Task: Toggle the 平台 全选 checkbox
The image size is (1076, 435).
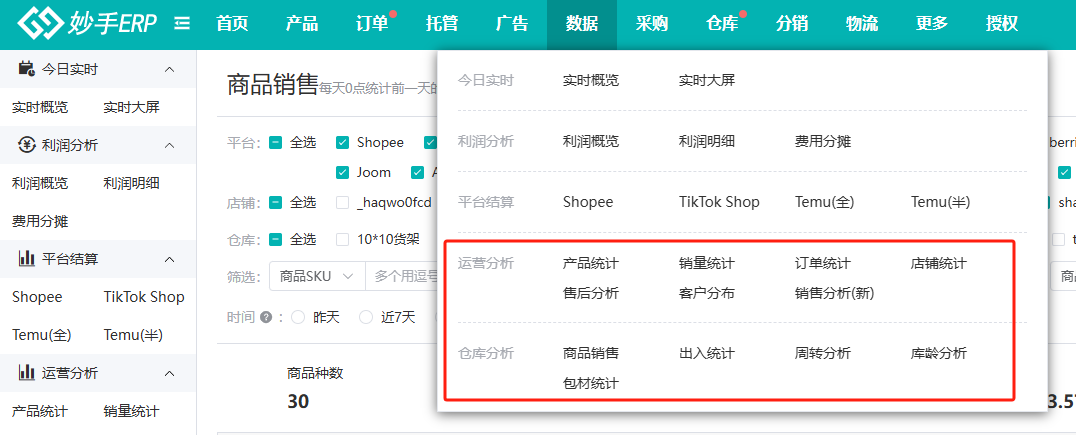Action: click(x=276, y=143)
